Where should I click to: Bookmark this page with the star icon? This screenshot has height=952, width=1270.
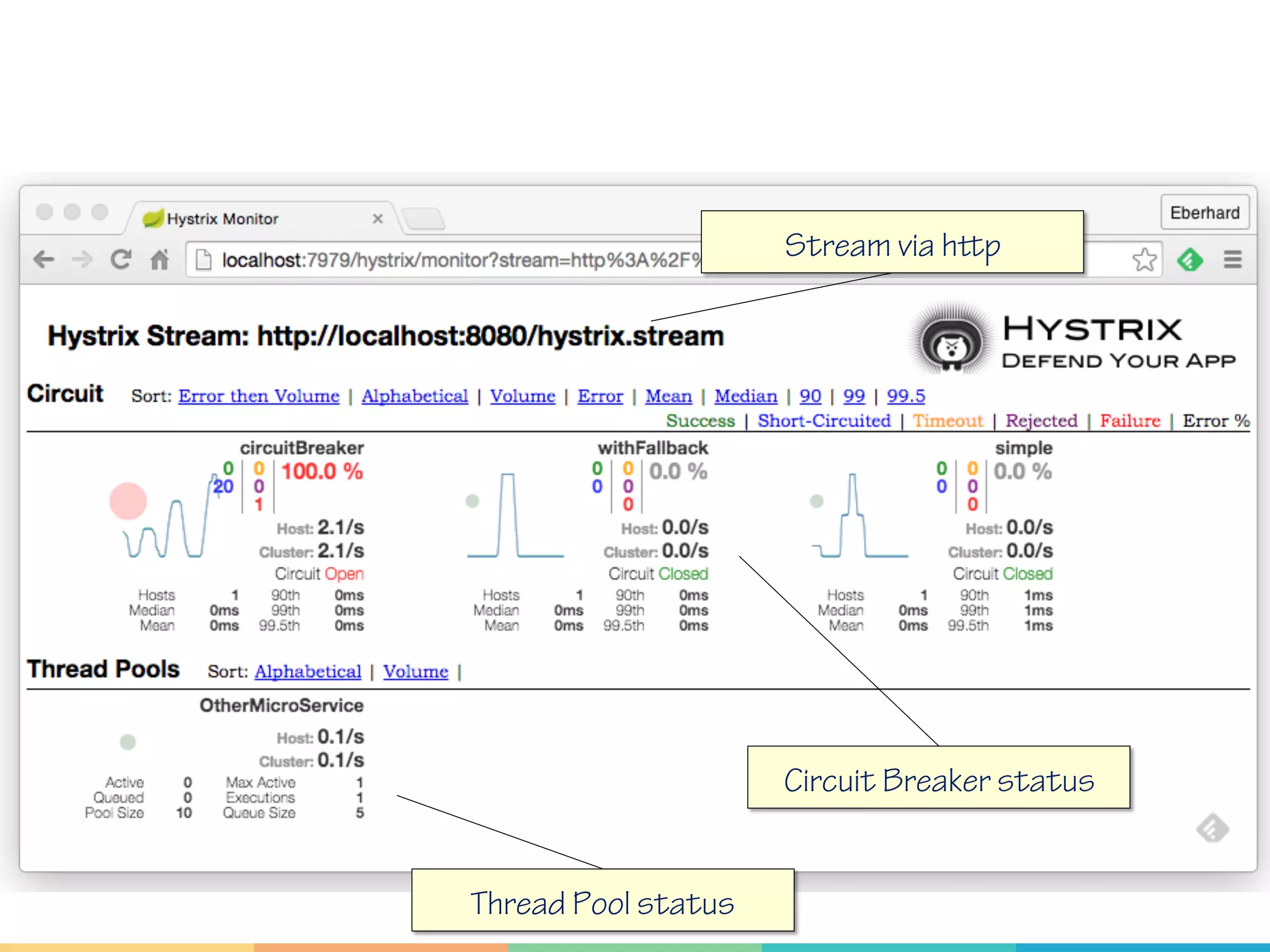tap(1144, 259)
